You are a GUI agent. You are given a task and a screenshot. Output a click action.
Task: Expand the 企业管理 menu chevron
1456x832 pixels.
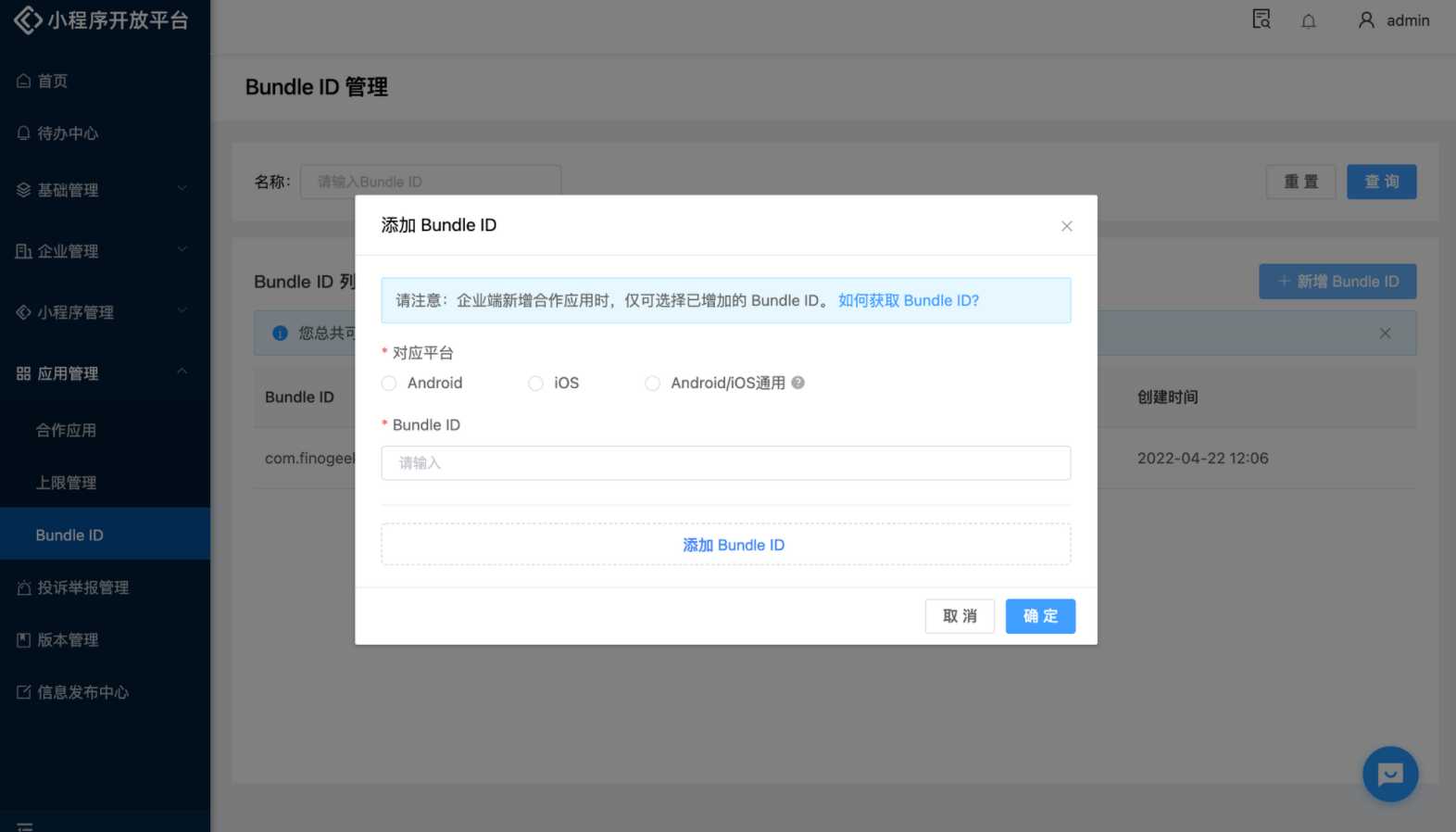point(182,250)
